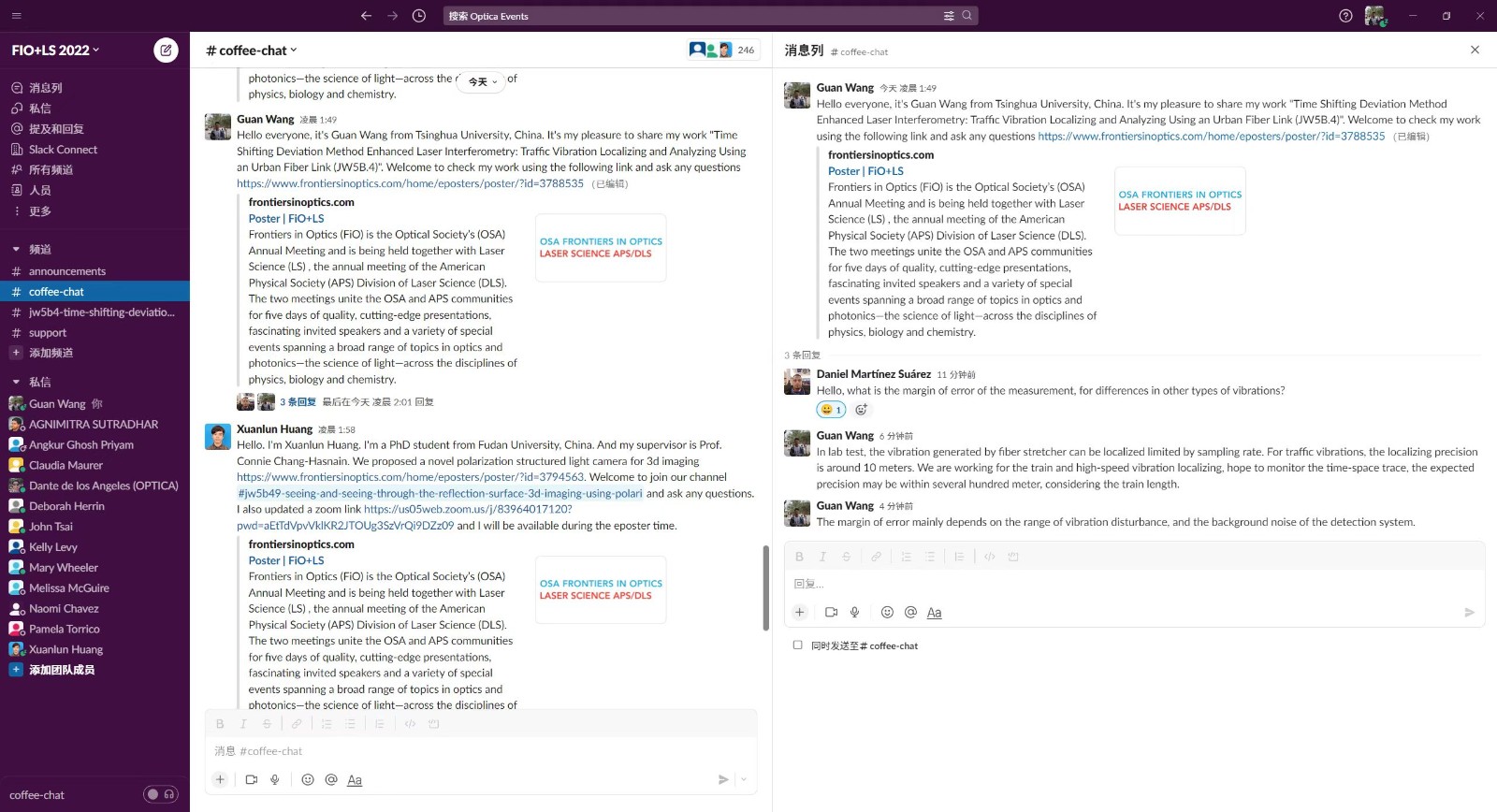Open emoji picker in channel message composer
This screenshot has height=812, width=1497.
tap(308, 780)
